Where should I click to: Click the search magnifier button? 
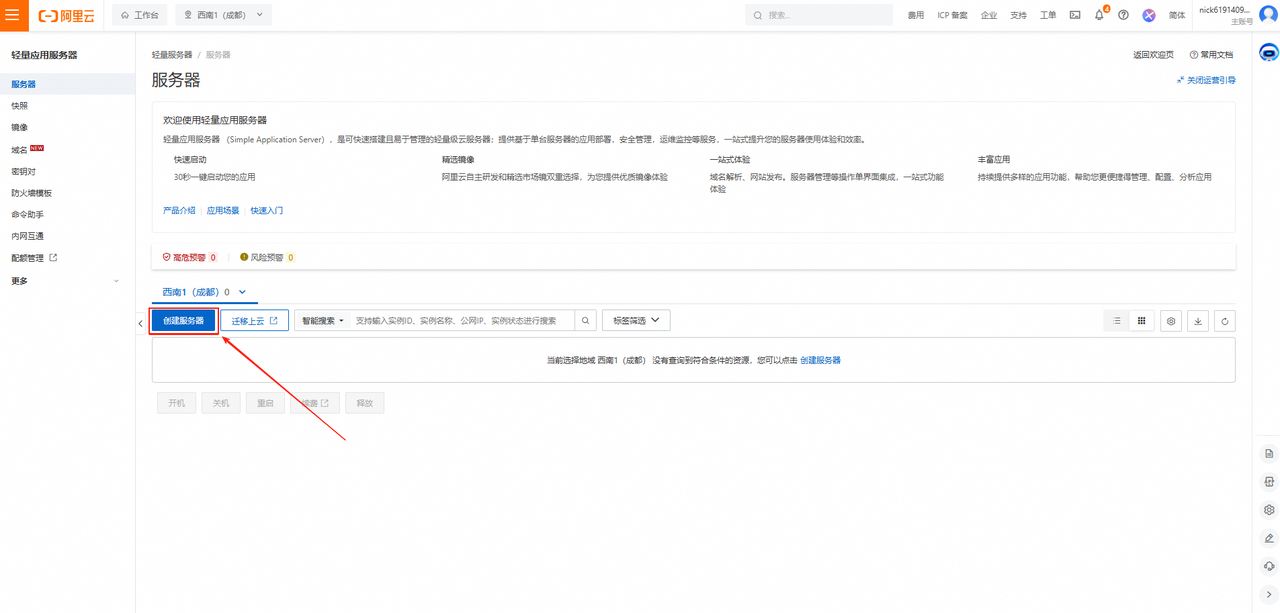pyautogui.click(x=586, y=321)
